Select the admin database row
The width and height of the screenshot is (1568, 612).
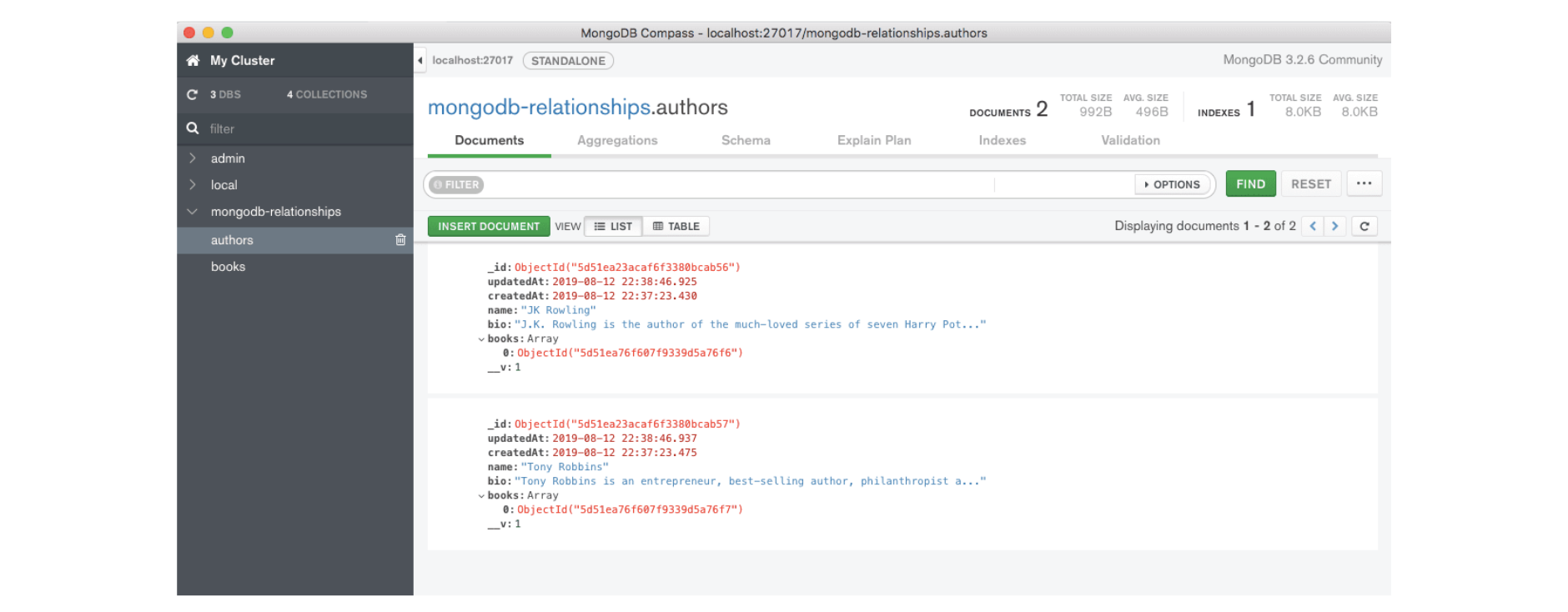pos(295,158)
